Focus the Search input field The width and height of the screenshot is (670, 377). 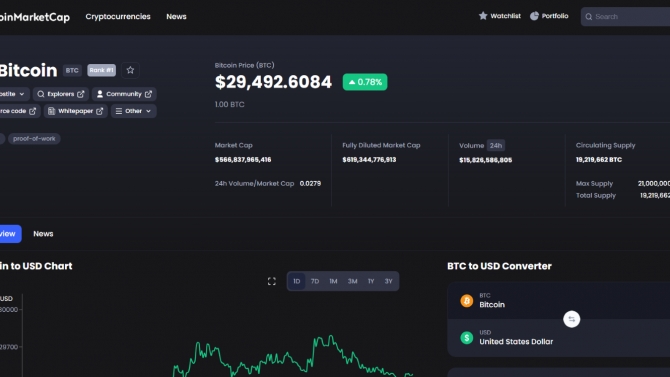(626, 17)
